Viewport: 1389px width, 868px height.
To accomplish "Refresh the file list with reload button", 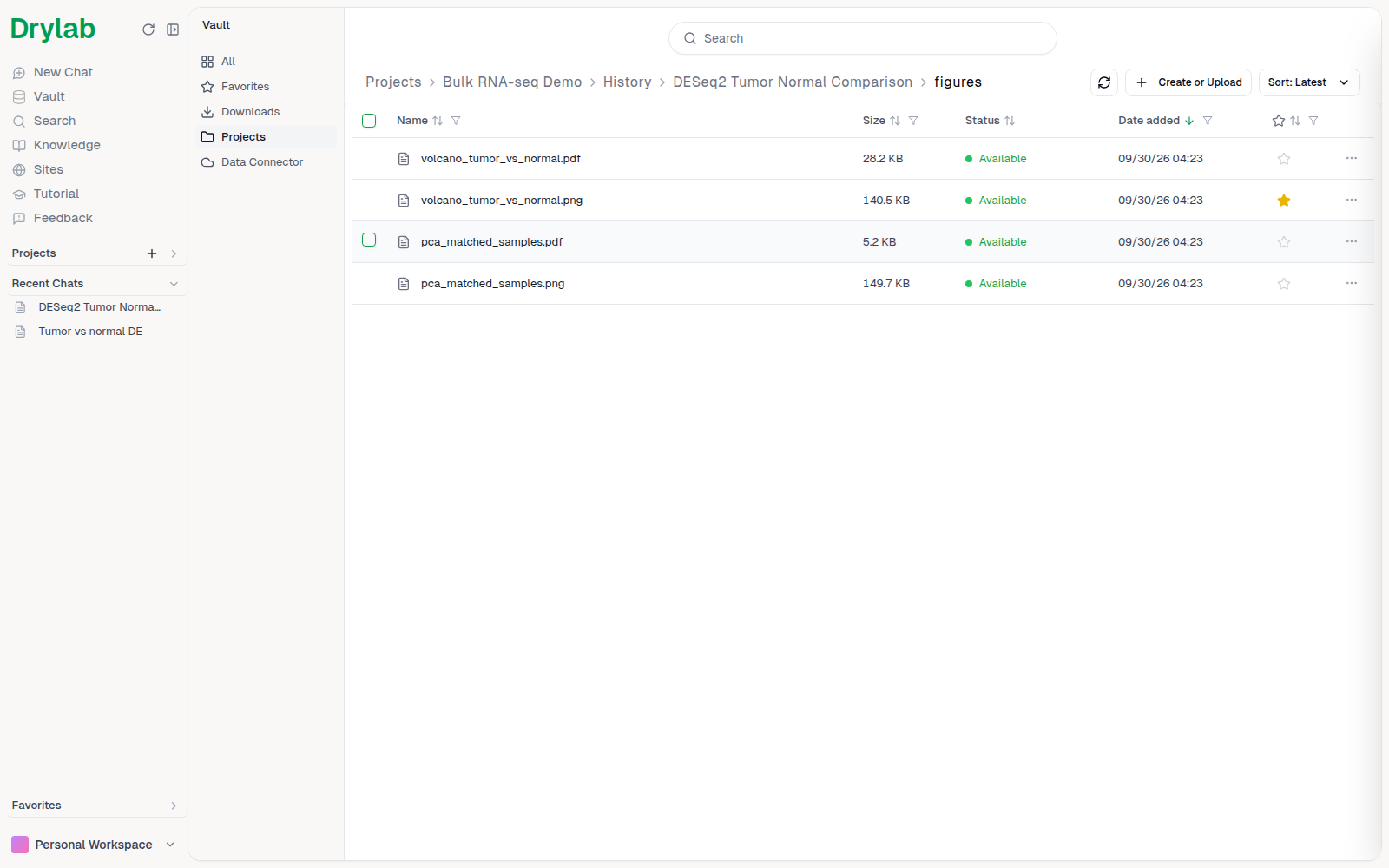I will click(x=1104, y=82).
